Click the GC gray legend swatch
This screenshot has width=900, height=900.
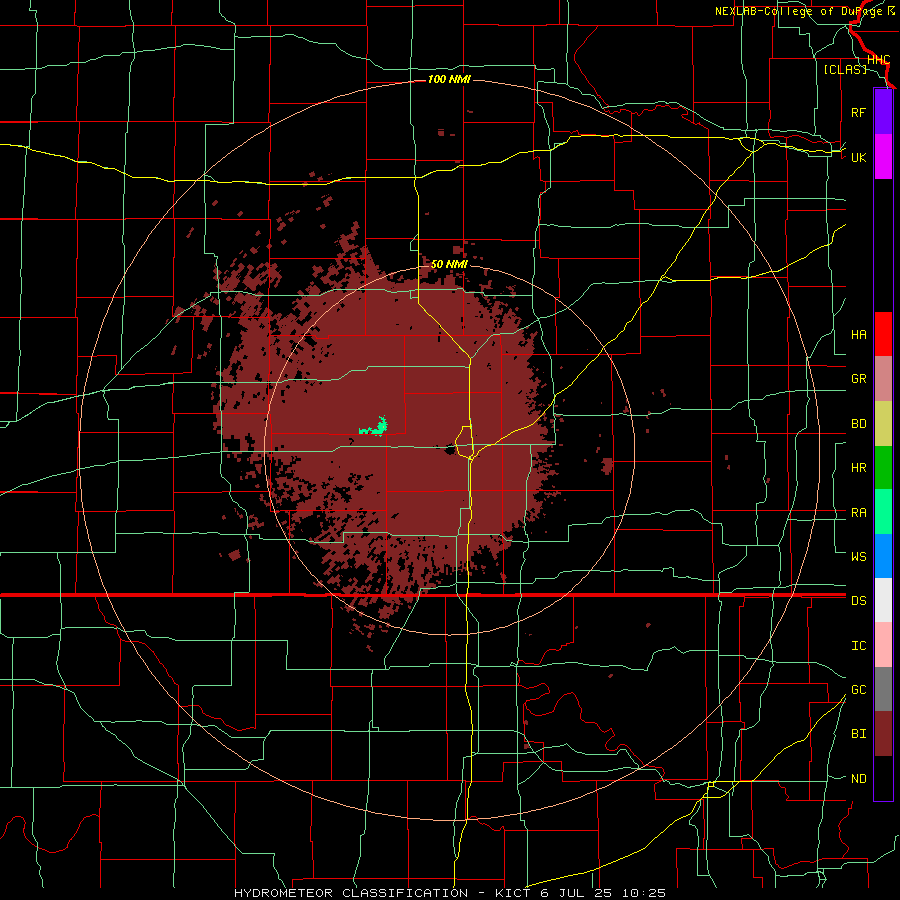[x=883, y=689]
